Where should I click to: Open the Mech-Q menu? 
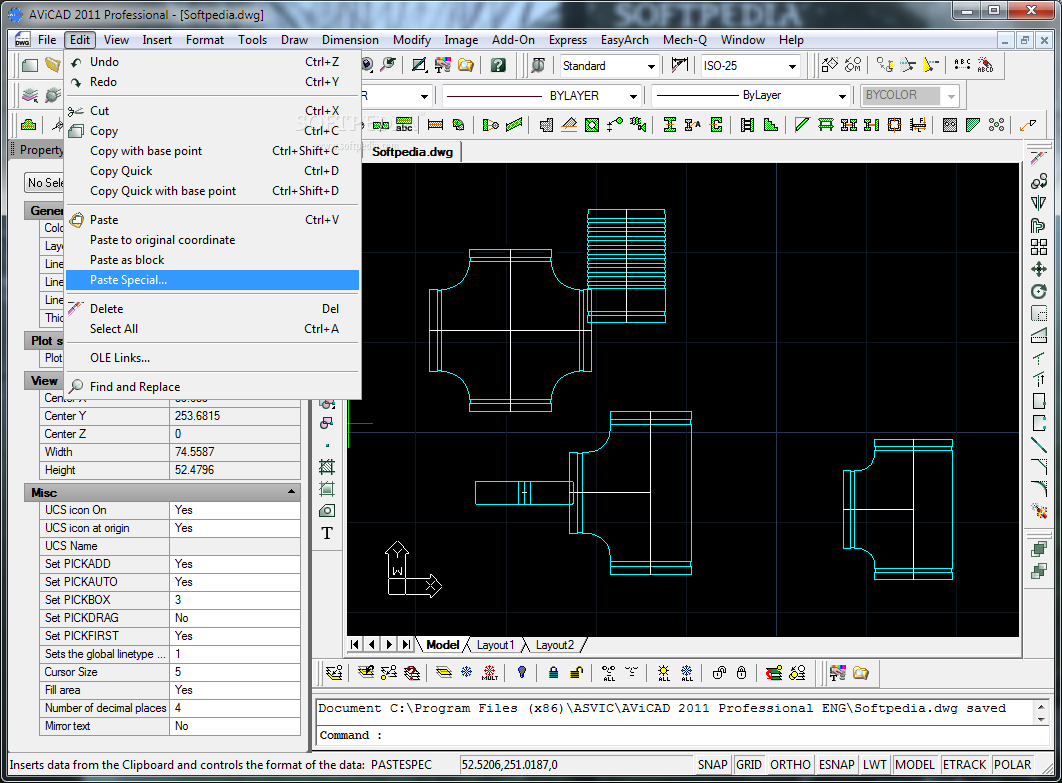[685, 40]
